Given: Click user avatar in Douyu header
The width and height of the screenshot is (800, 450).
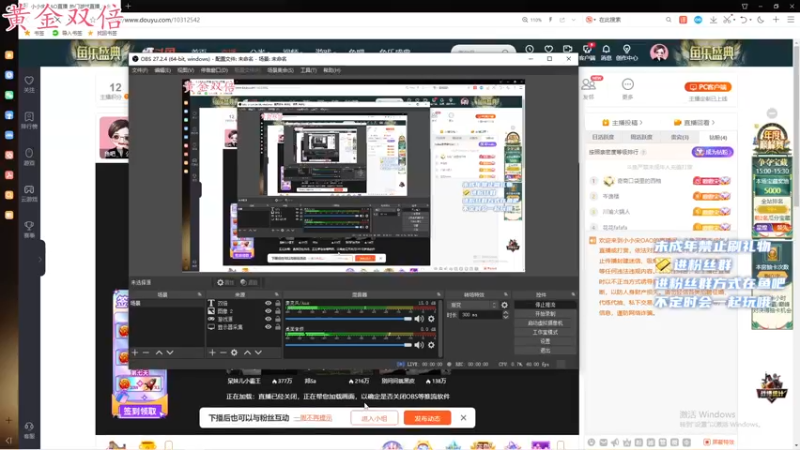Looking at the screenshot, I should point(659,53).
